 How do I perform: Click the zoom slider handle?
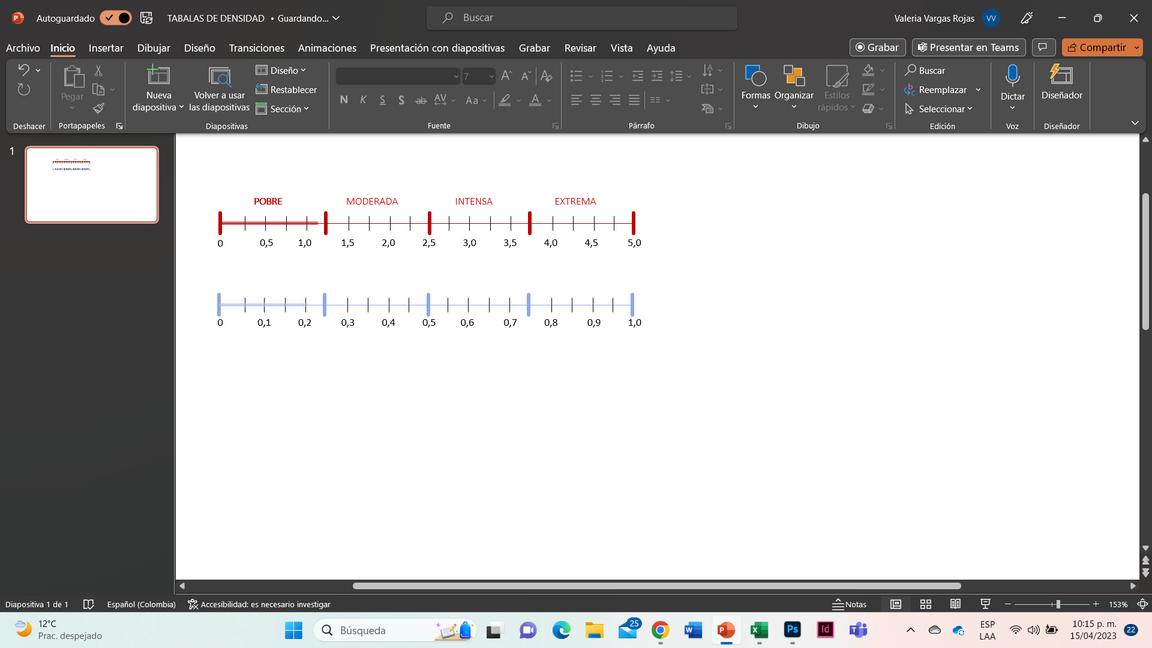(x=1058, y=604)
